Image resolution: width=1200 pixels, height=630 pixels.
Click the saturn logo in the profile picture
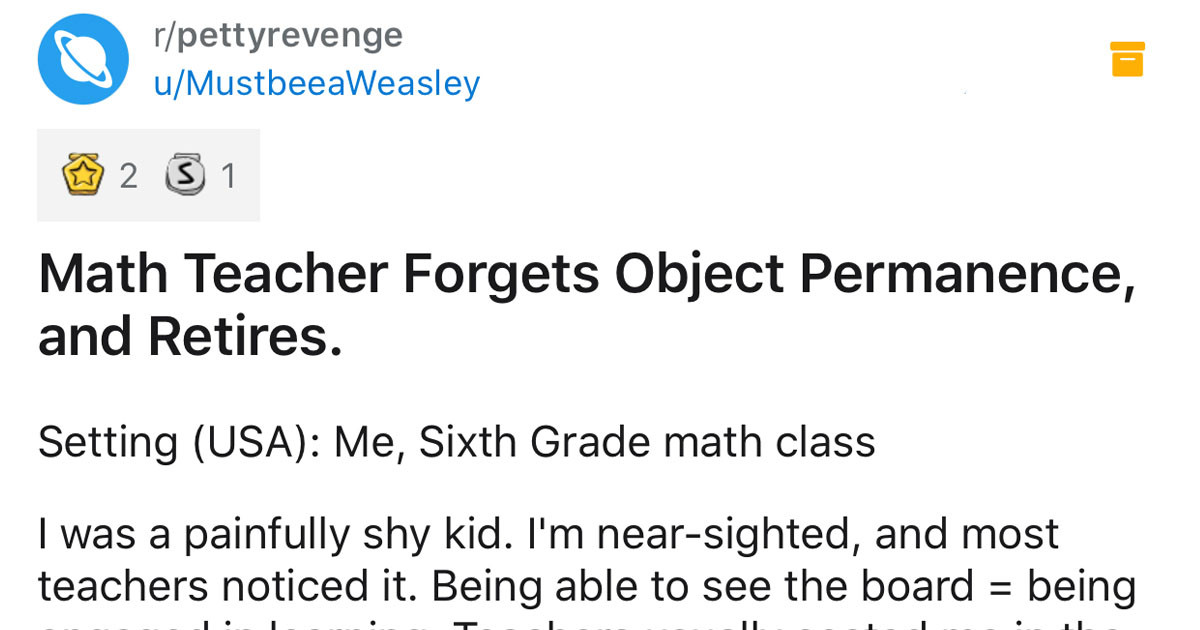pyautogui.click(x=83, y=59)
